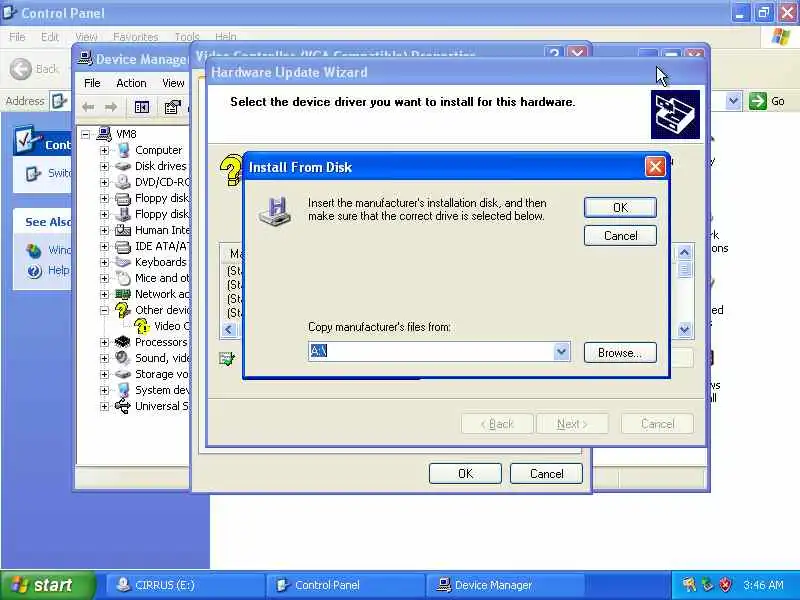Open Action menu in Device Manager
Screen dimensions: 800x600
tap(131, 83)
